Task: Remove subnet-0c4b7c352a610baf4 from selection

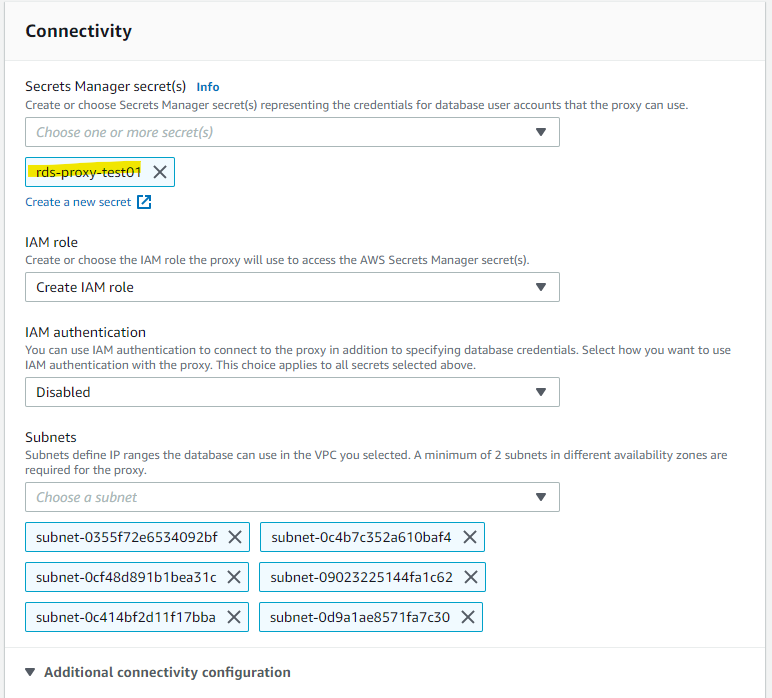Action: pos(470,537)
